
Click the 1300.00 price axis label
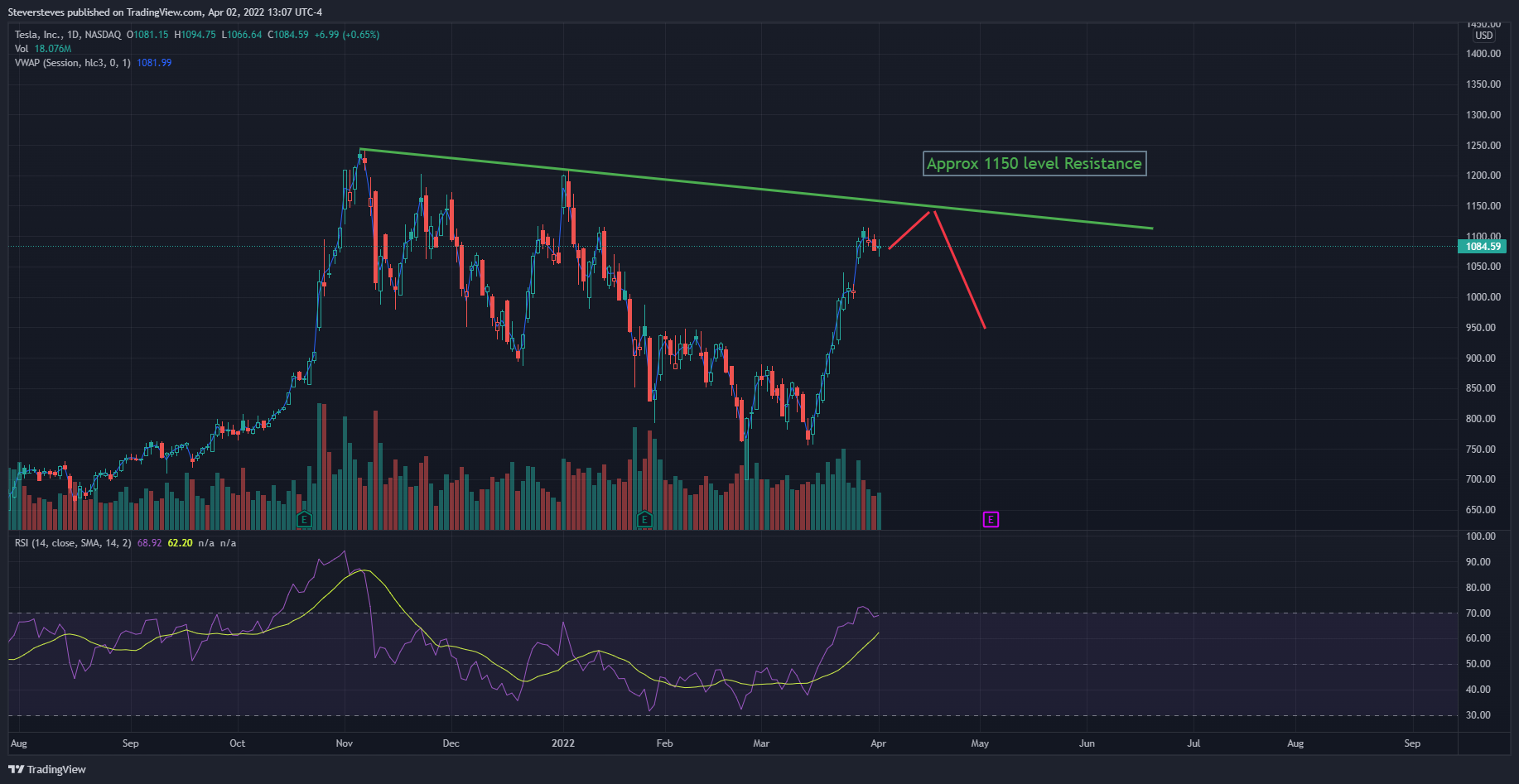1483,115
